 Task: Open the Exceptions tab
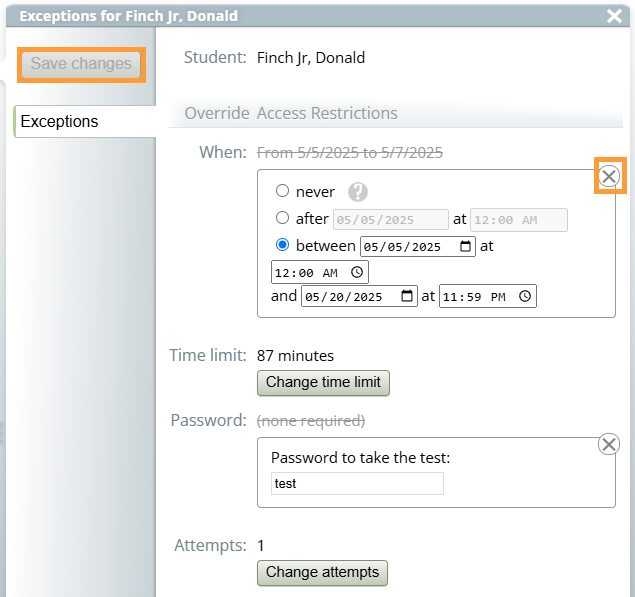pyautogui.click(x=85, y=122)
